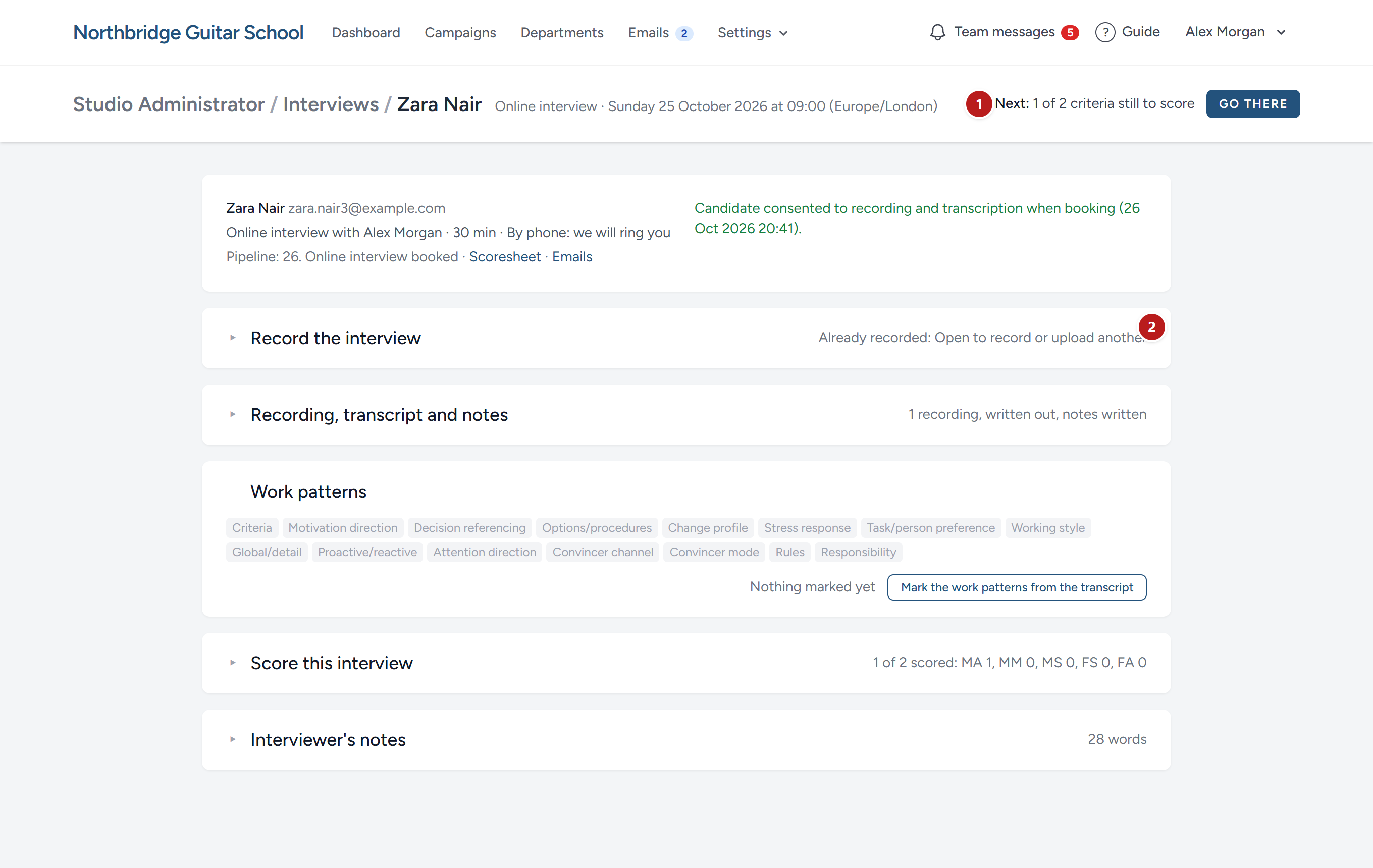Click the Responsibility tag
The width and height of the screenshot is (1373, 868).
tap(858, 552)
